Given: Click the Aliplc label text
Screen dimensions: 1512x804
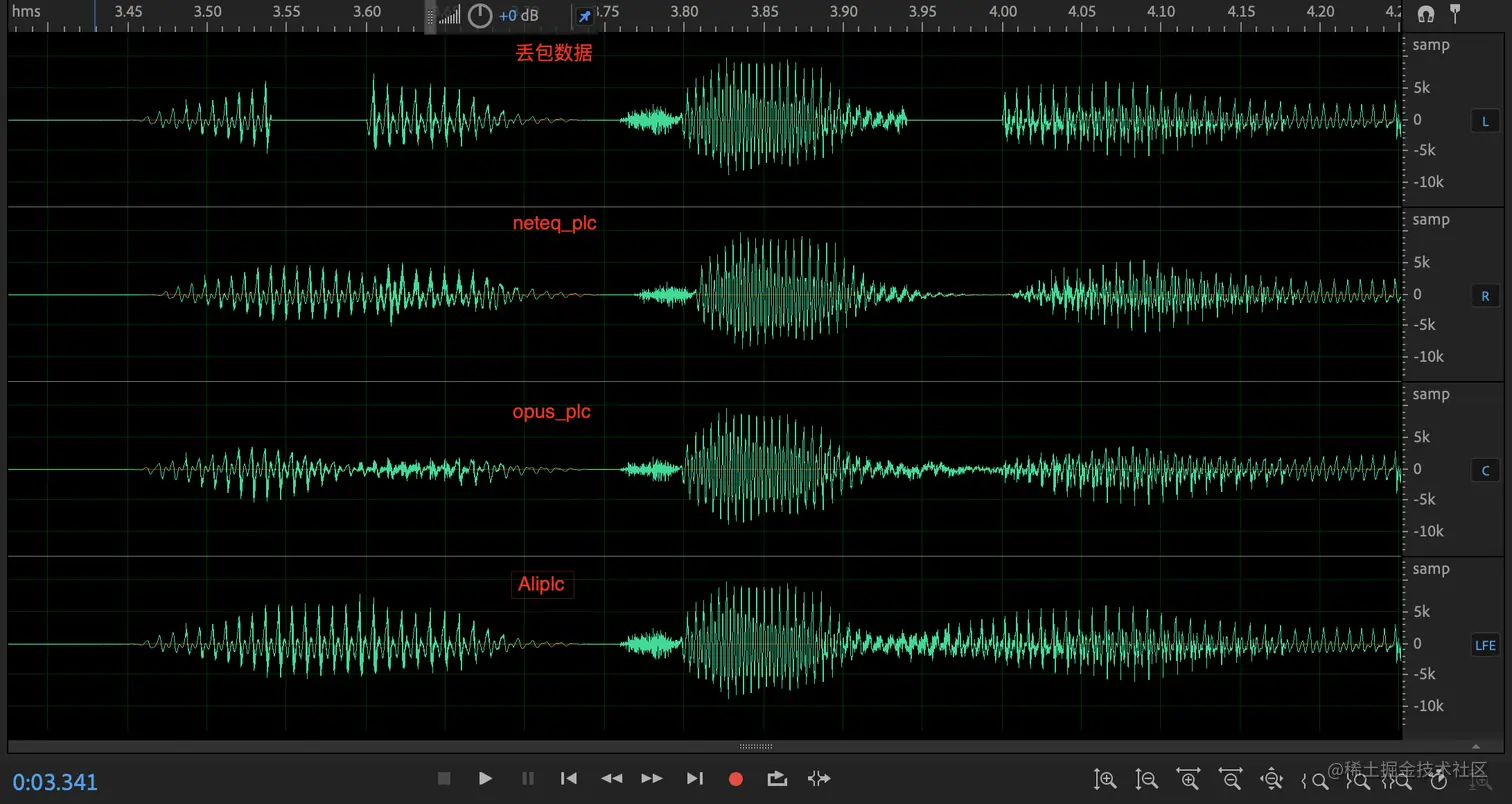Looking at the screenshot, I should tap(542, 584).
